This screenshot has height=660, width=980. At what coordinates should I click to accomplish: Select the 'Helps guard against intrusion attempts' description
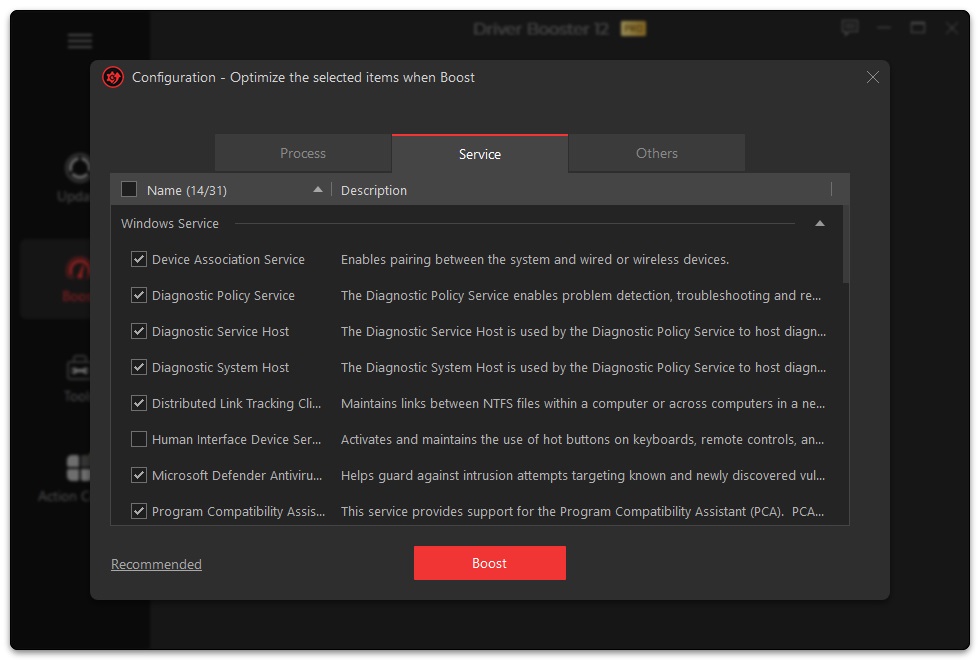[583, 476]
